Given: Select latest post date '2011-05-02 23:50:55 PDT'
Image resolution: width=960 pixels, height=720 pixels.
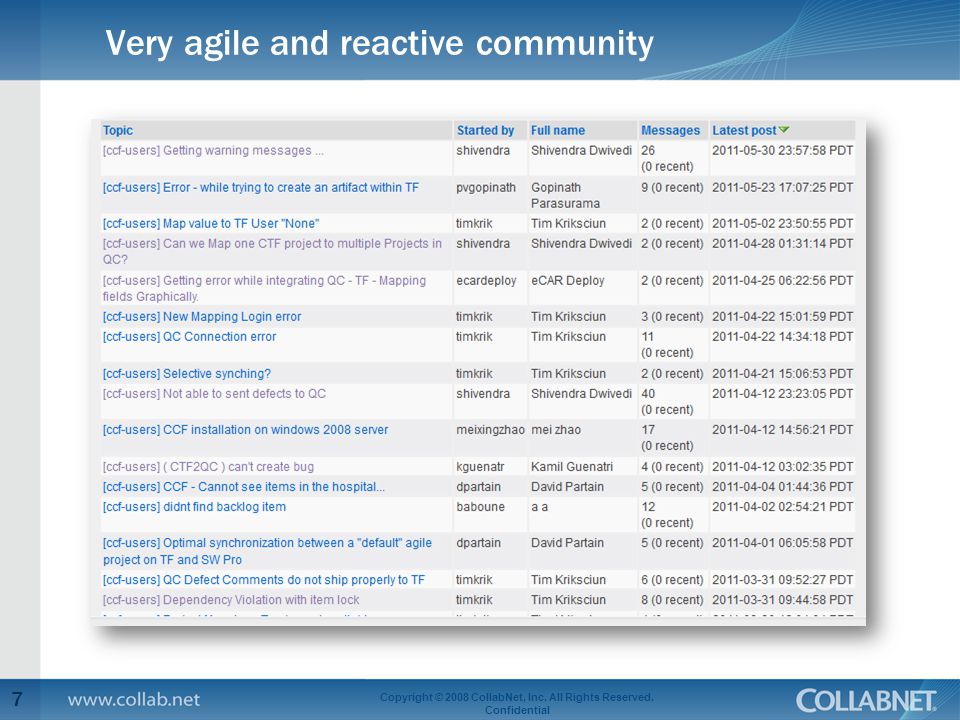Looking at the screenshot, I should click(x=782, y=223).
